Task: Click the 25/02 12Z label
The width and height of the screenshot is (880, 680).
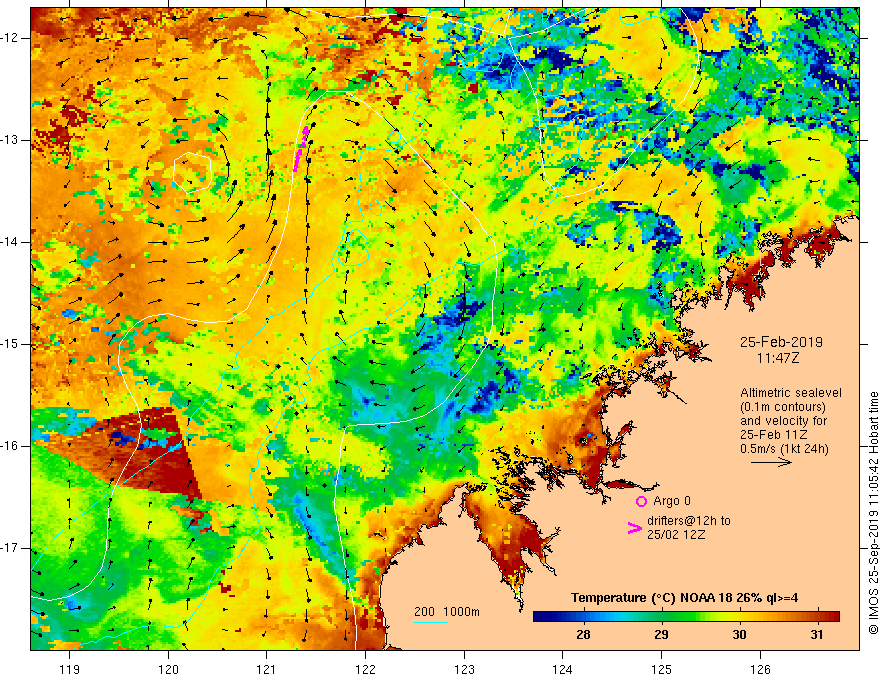Action: click(x=676, y=535)
